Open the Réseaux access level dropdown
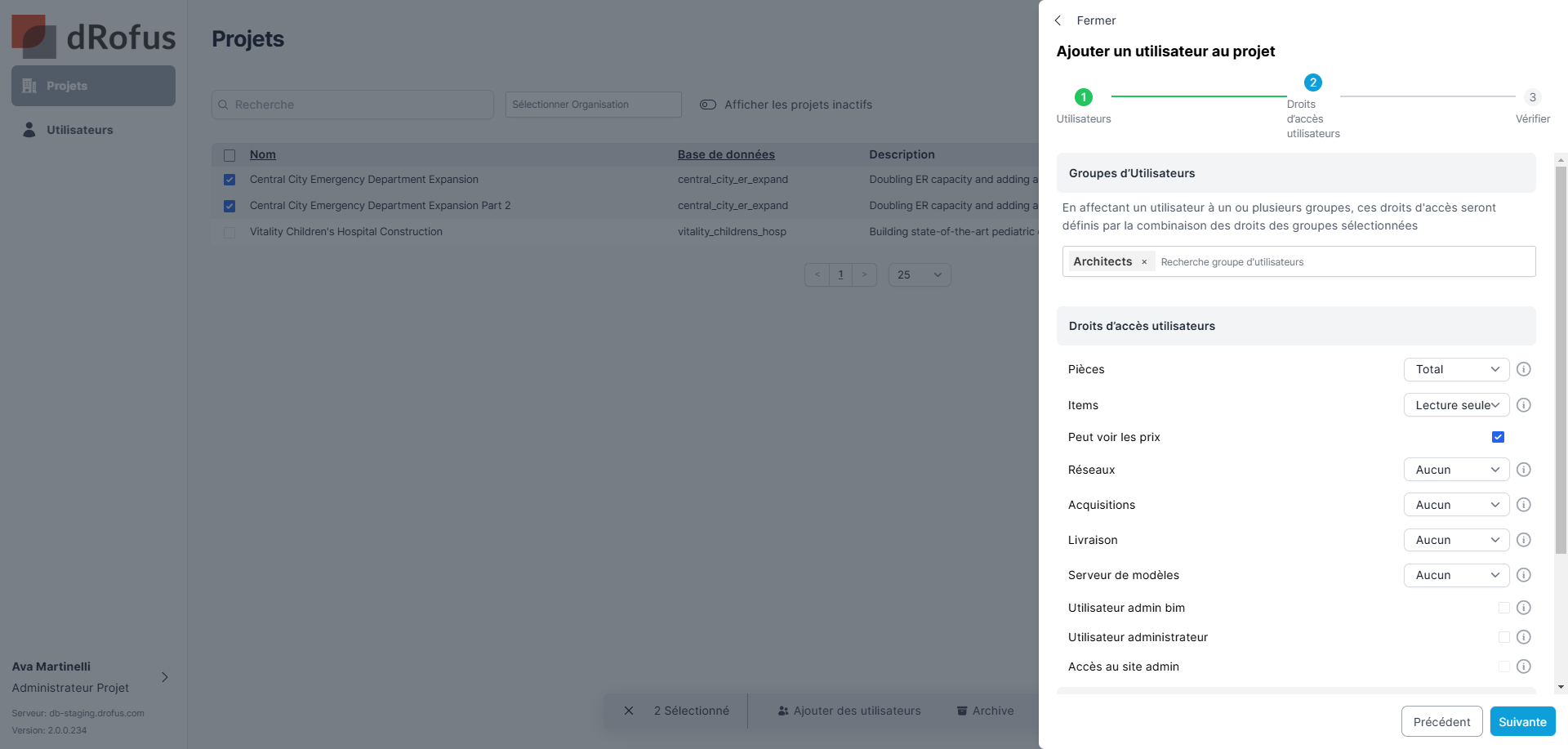 (1456, 470)
